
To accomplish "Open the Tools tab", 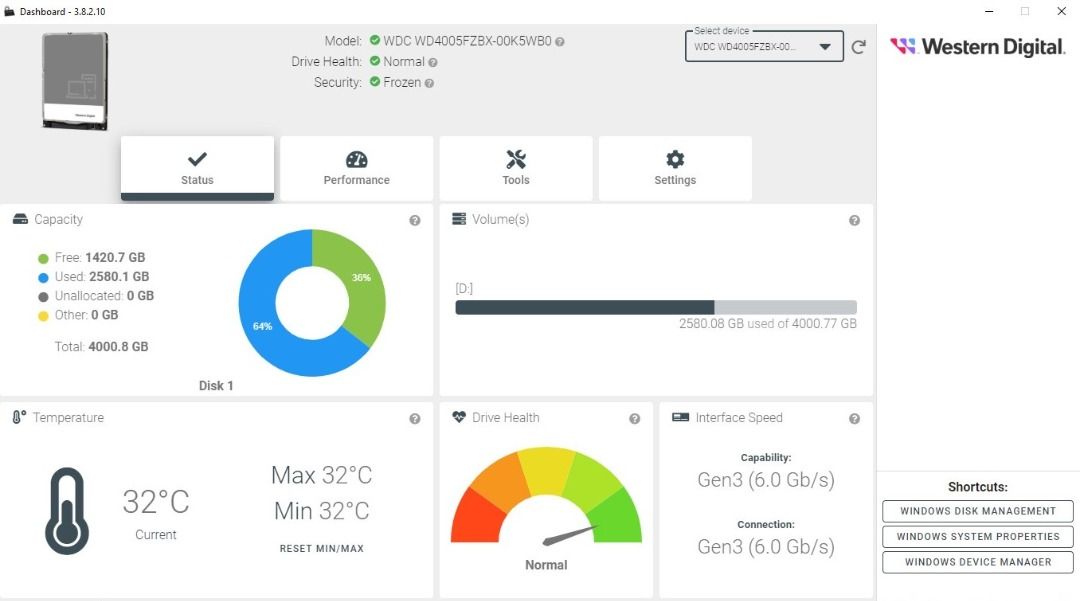I will [516, 168].
